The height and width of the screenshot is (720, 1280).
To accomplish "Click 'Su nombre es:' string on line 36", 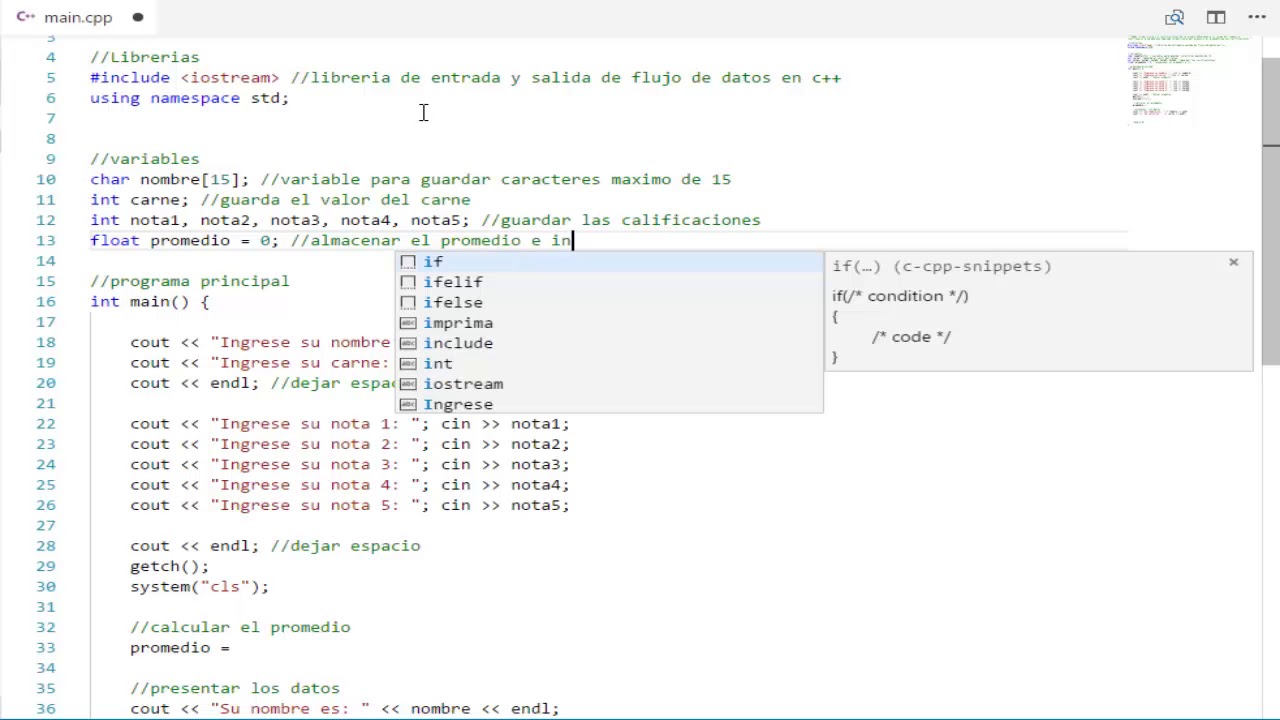I will (290, 708).
